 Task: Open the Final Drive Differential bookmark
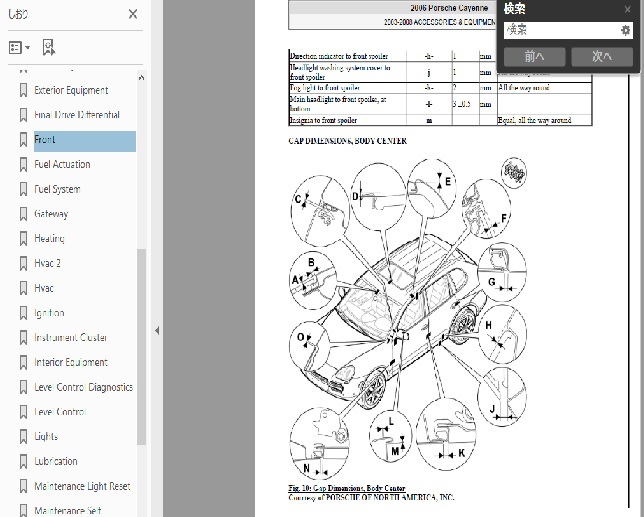(77, 115)
